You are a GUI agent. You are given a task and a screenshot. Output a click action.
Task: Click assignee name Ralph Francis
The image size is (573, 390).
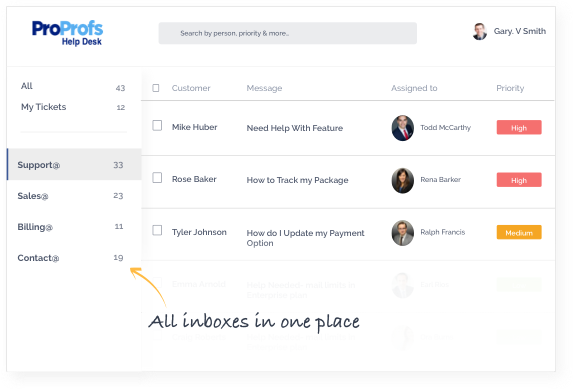[x=443, y=232]
